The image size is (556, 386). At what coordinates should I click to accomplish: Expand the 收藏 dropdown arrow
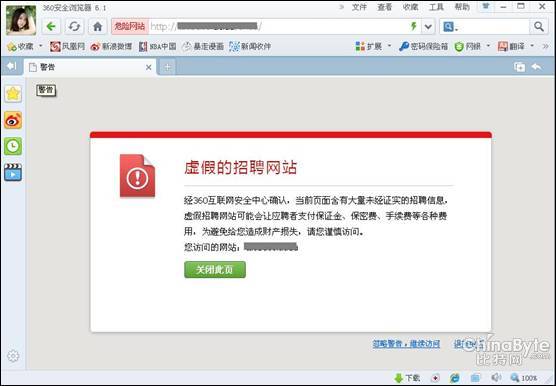pos(40,46)
